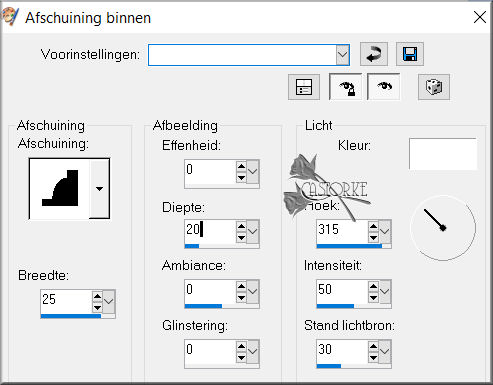Toggle the proof eye icon
This screenshot has height=385, width=493.
[384, 87]
